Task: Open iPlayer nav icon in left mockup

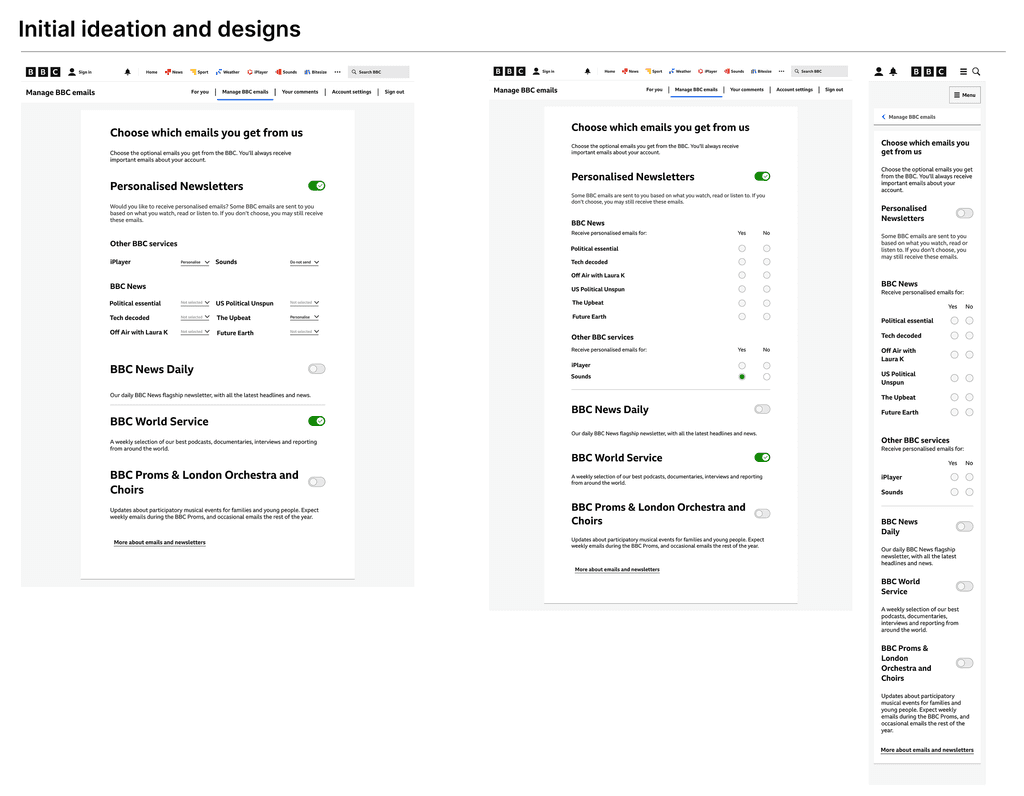Action: [249, 72]
